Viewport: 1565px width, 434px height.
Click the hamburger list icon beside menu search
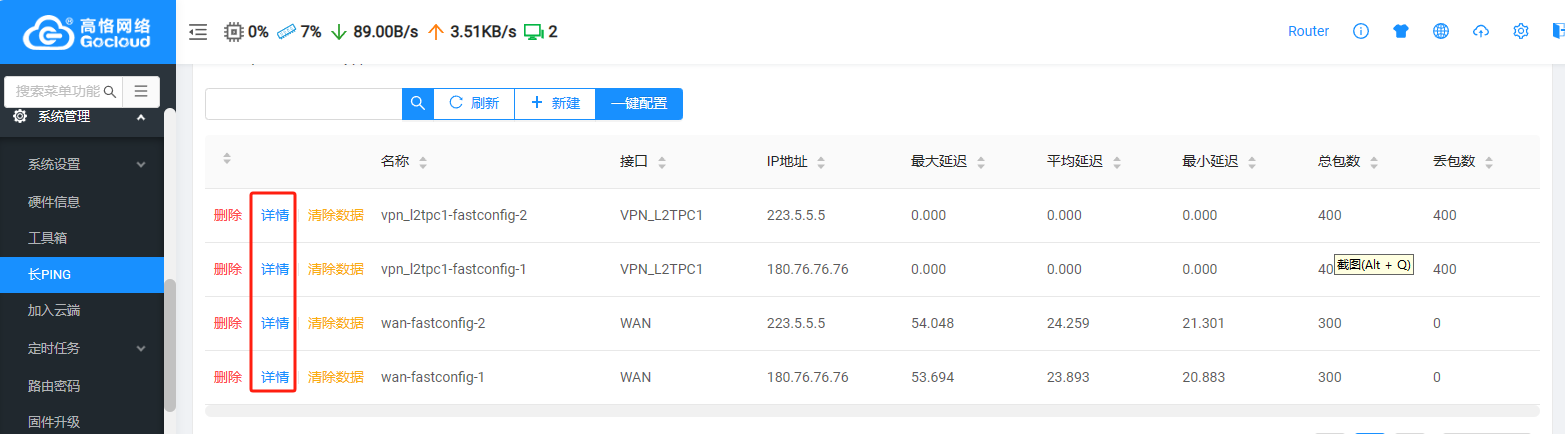[141, 91]
